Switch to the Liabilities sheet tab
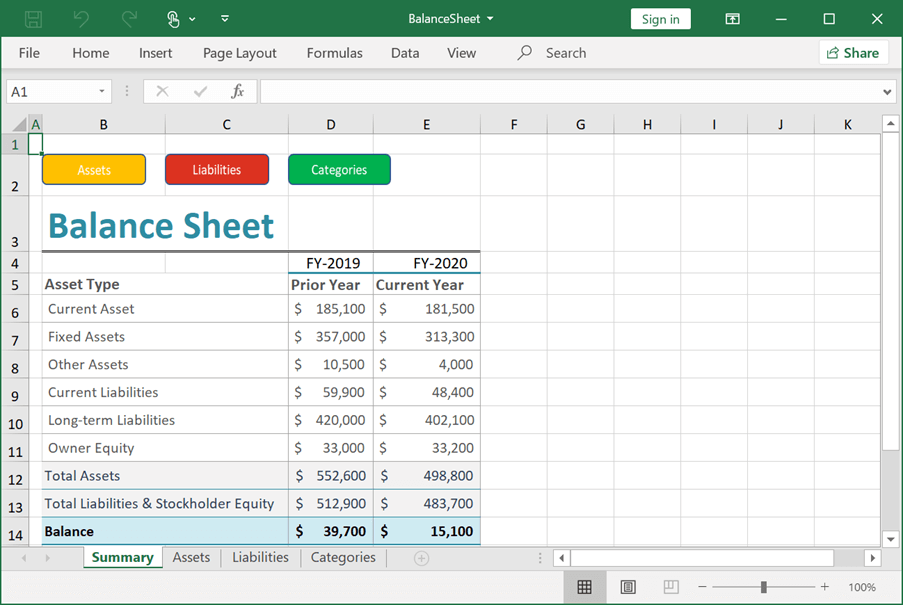The image size is (903, 605). [260, 558]
